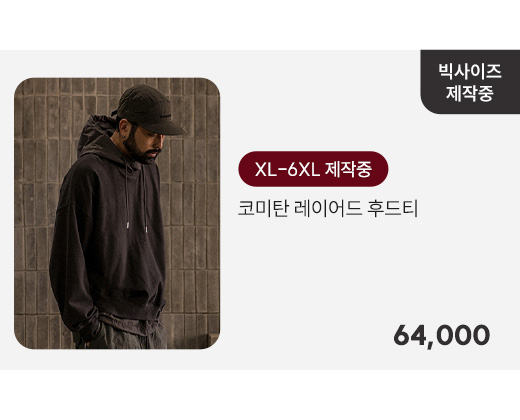
Task: Click the word 빅사이즈 in dark badge
Action: click(x=470, y=71)
